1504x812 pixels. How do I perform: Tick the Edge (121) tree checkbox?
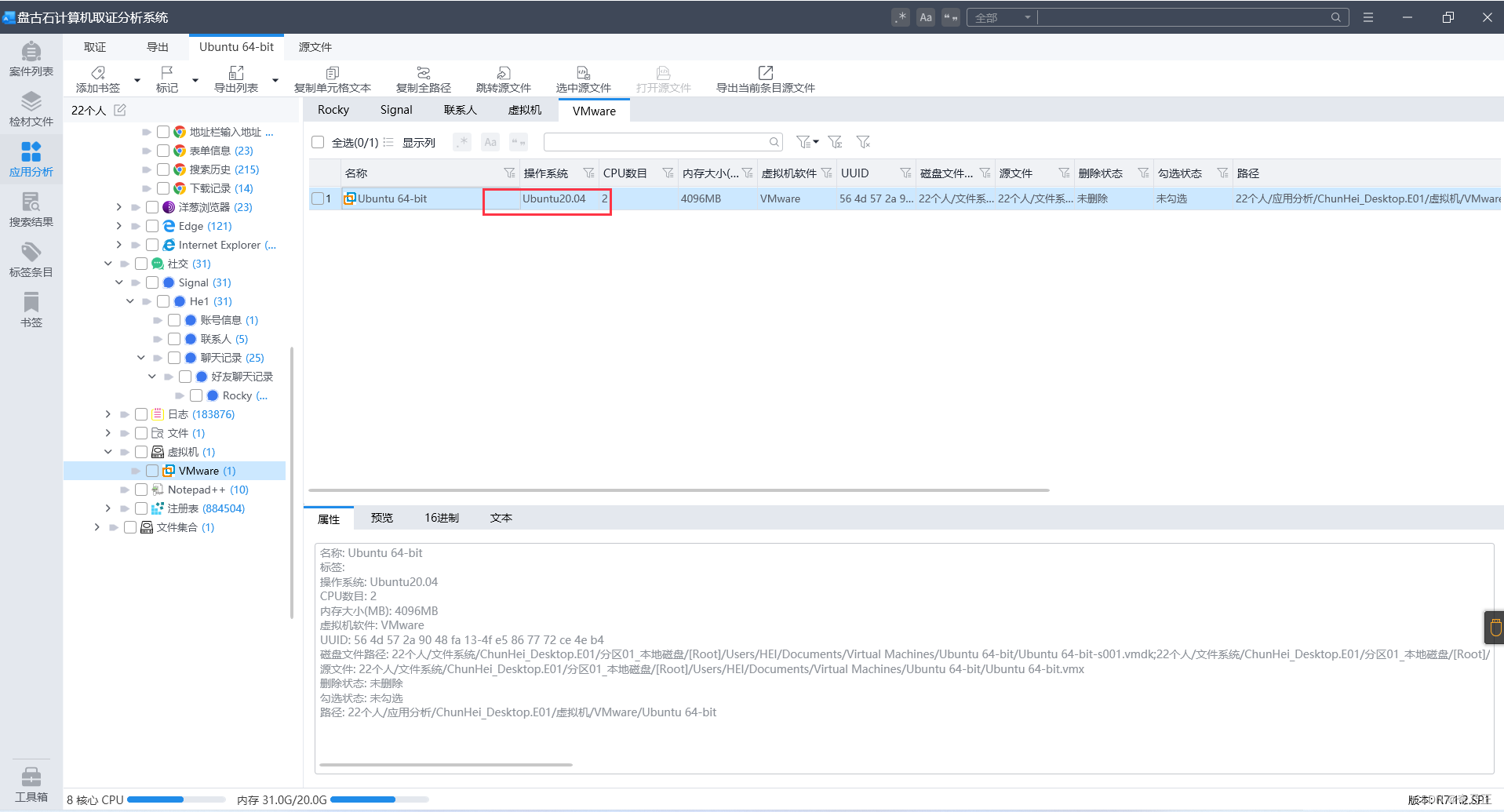pos(152,226)
